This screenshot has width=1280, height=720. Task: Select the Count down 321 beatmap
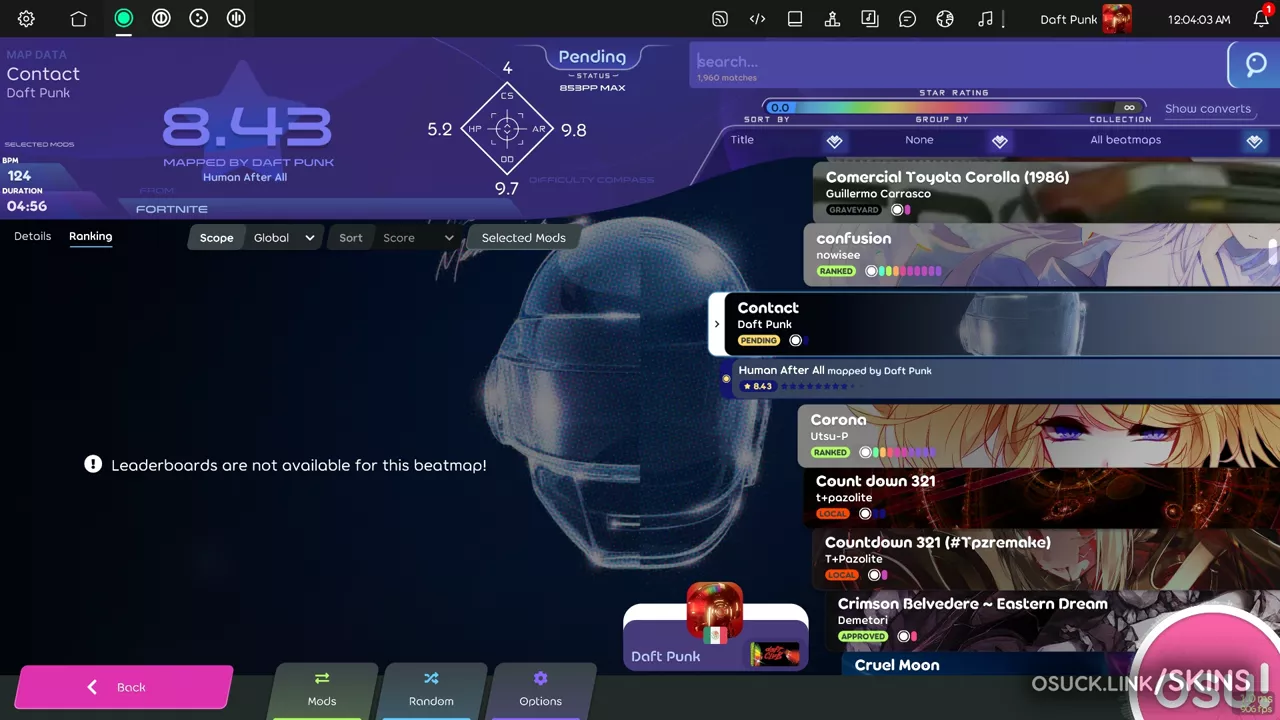click(1041, 497)
